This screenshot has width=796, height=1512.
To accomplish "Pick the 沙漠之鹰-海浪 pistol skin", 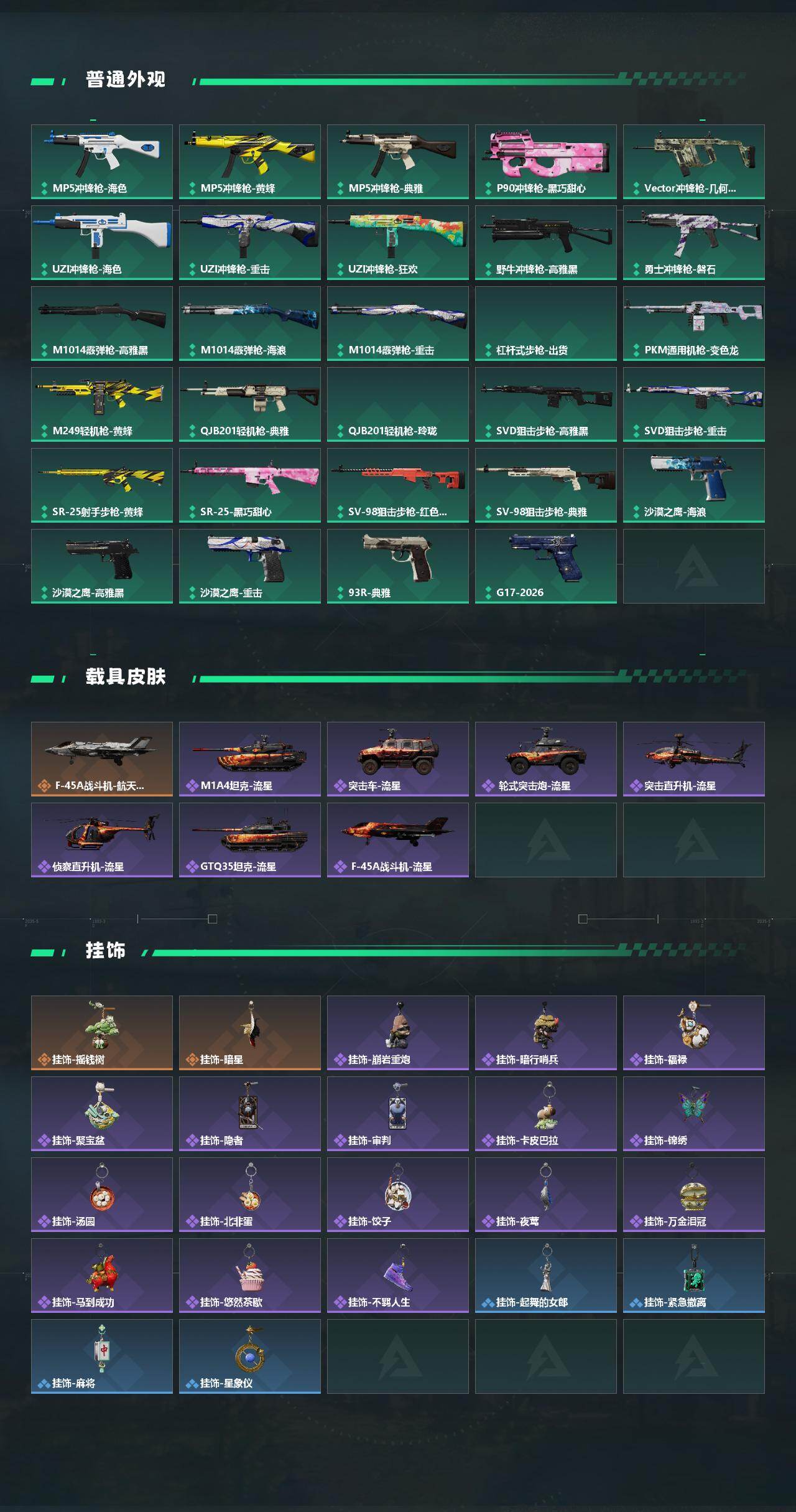I will pos(694,485).
